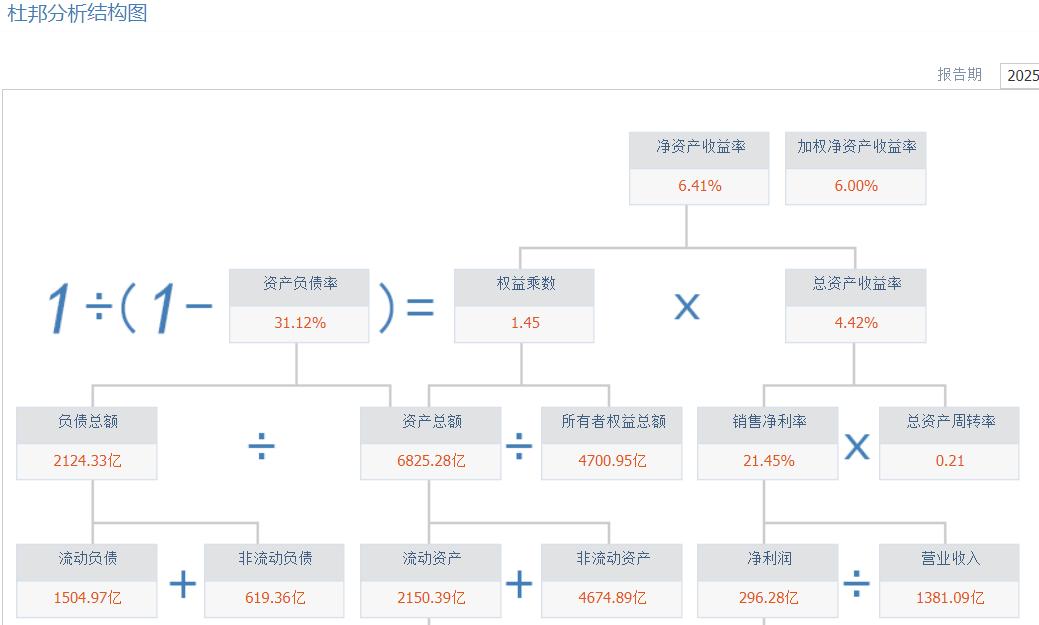The width and height of the screenshot is (1039, 625).
Task: Click the 非流动资产 4674.89亿 box
Action: [x=611, y=578]
